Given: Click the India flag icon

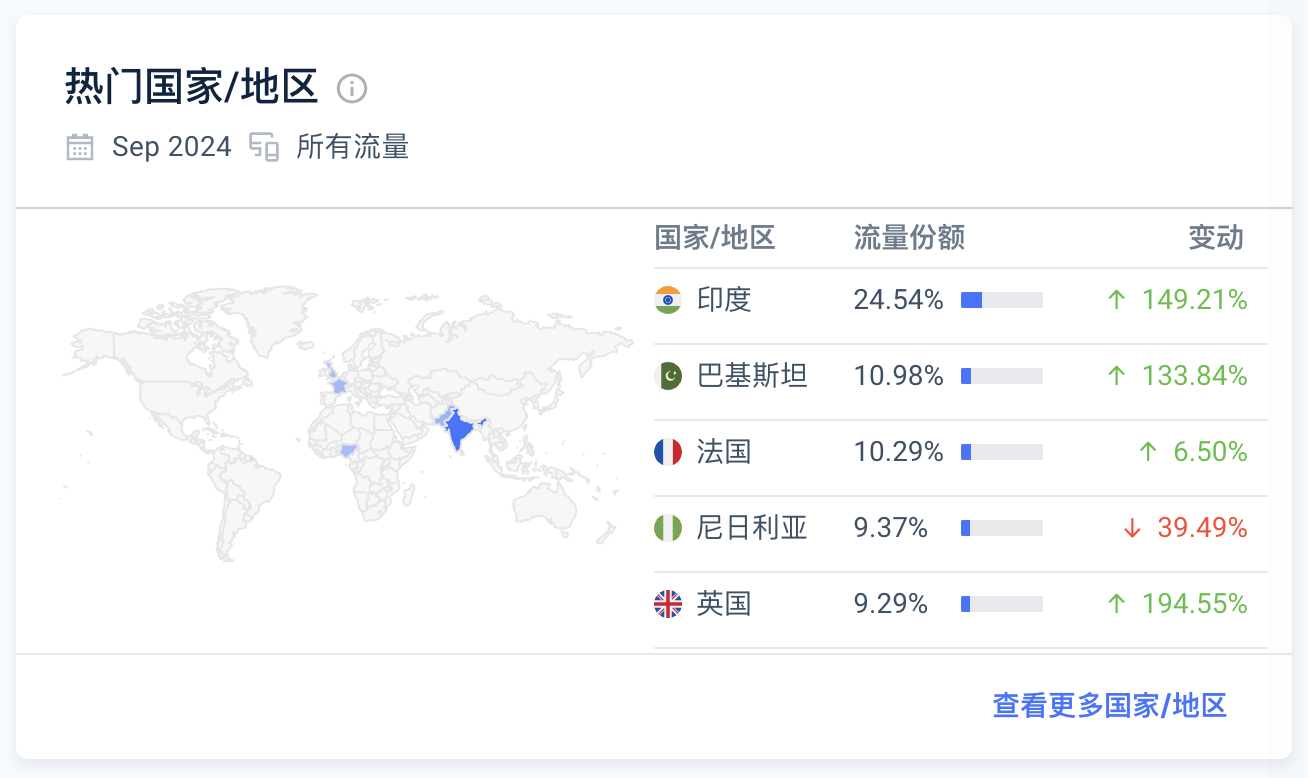Looking at the screenshot, I should [x=668, y=300].
